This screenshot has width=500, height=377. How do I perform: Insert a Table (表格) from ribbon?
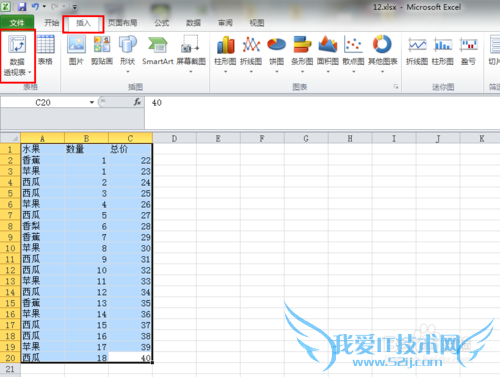pos(45,50)
